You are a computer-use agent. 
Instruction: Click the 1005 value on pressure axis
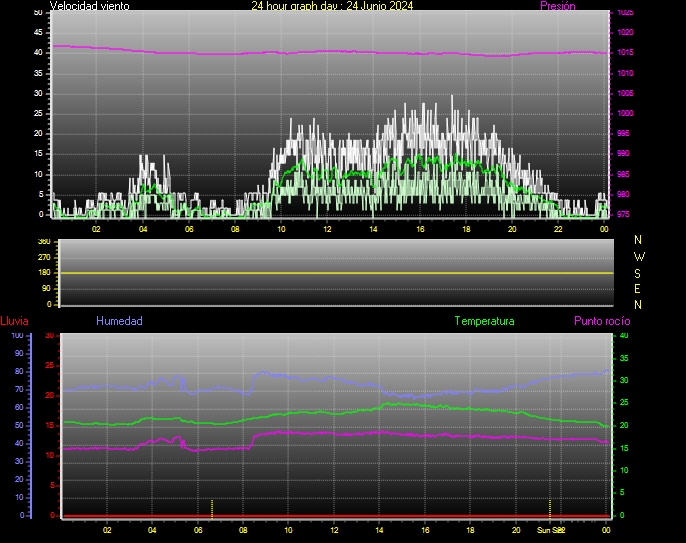pyautogui.click(x=625, y=93)
